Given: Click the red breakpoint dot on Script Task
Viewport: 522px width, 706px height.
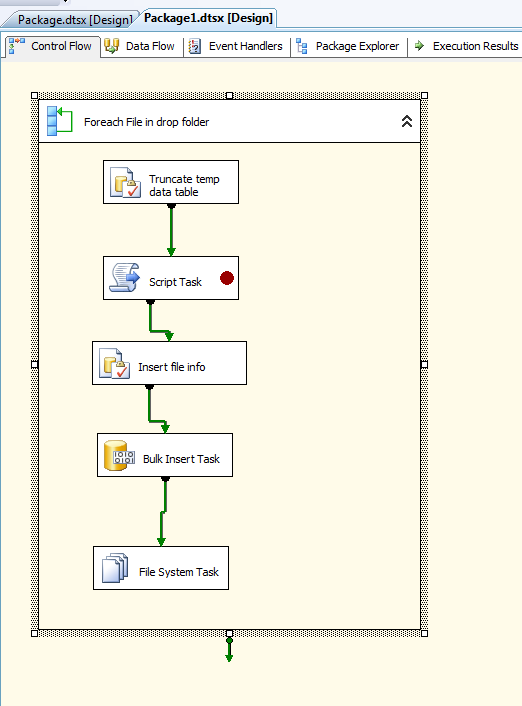Looking at the screenshot, I should (x=227, y=278).
